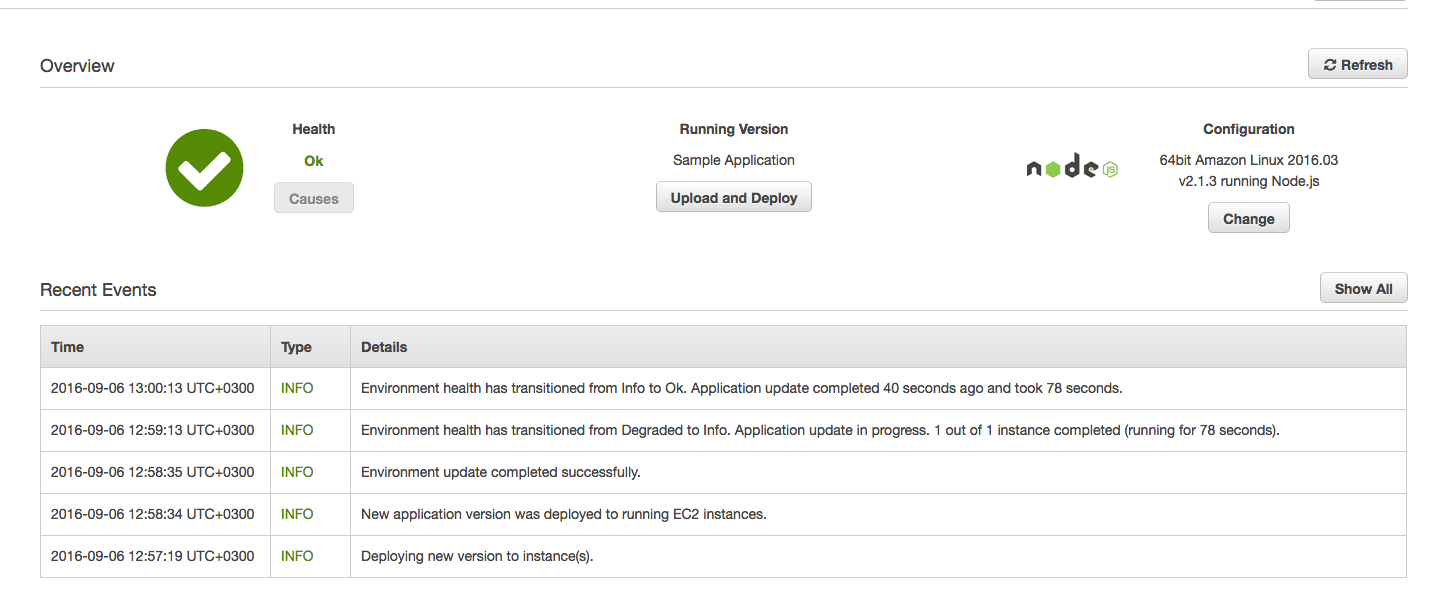Click the Causes button under Health

(314, 198)
